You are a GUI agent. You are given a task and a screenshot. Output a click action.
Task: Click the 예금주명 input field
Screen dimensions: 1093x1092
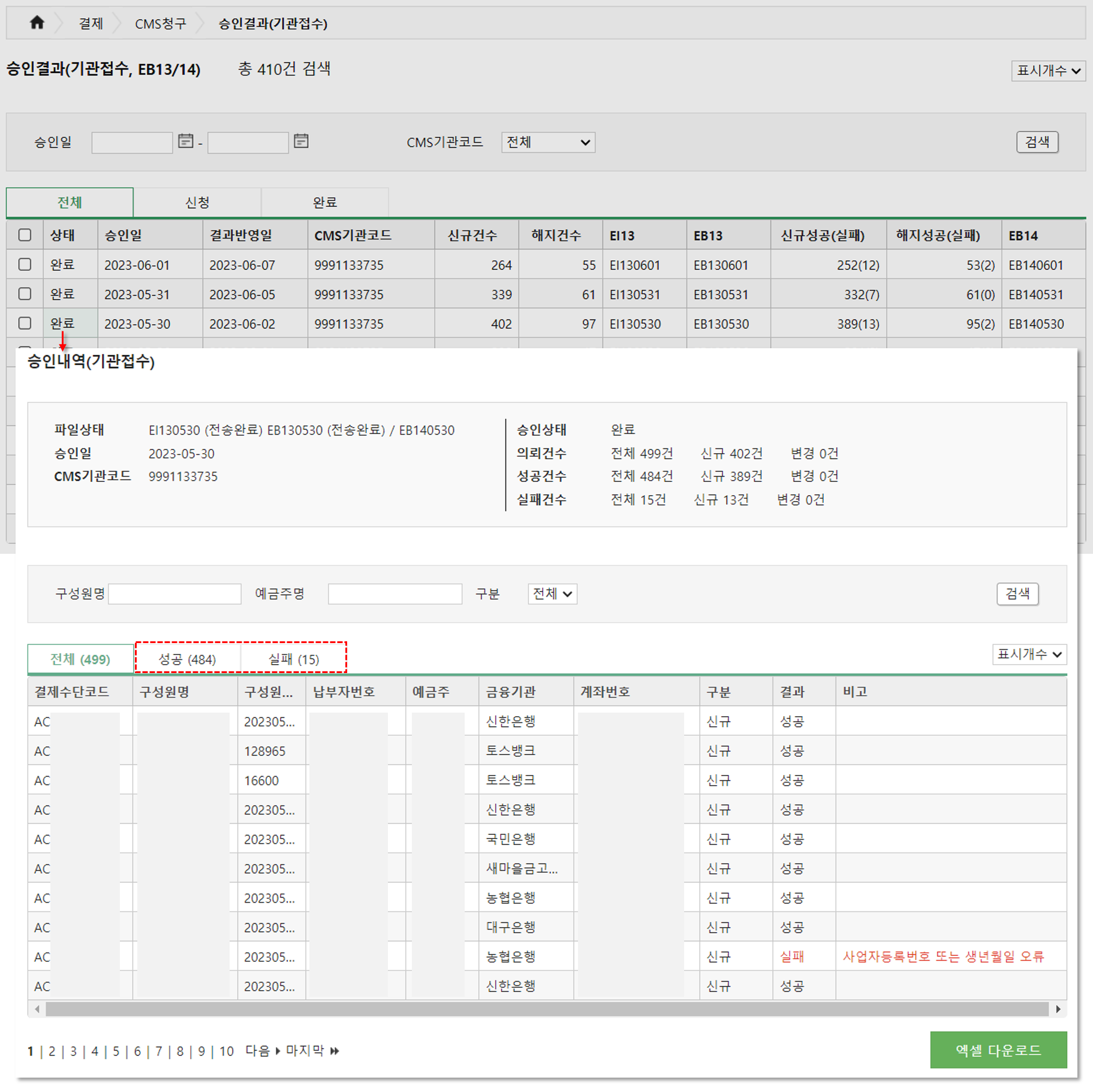tap(395, 594)
